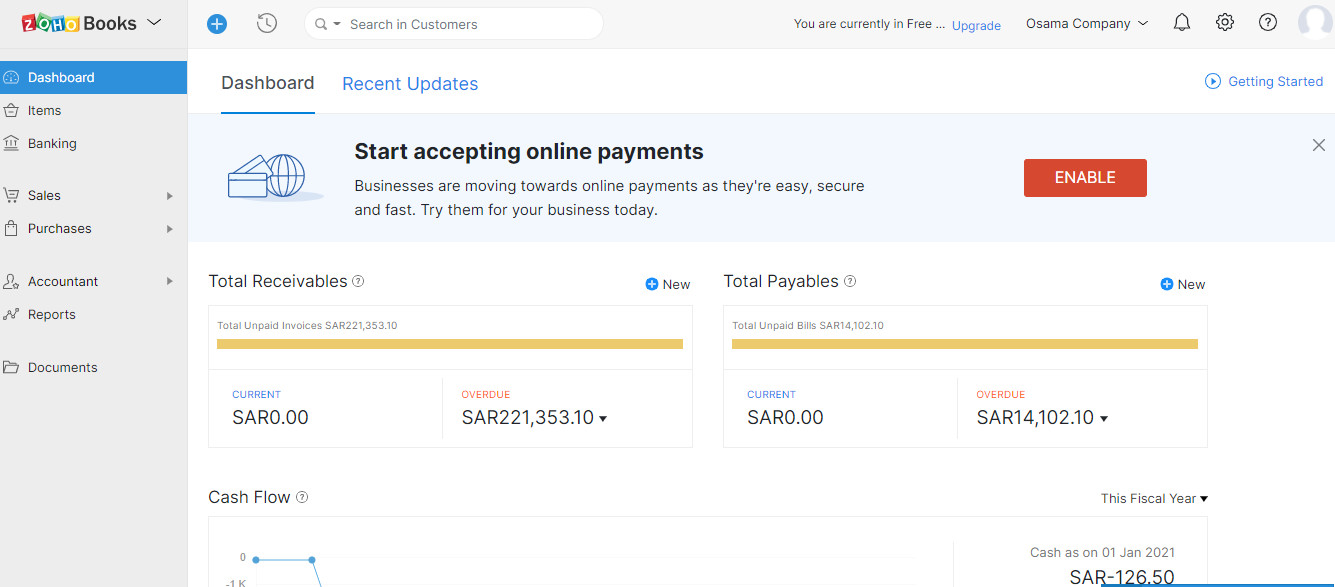This screenshot has width=1335, height=587.
Task: Open the user profile avatar
Action: (1315, 23)
